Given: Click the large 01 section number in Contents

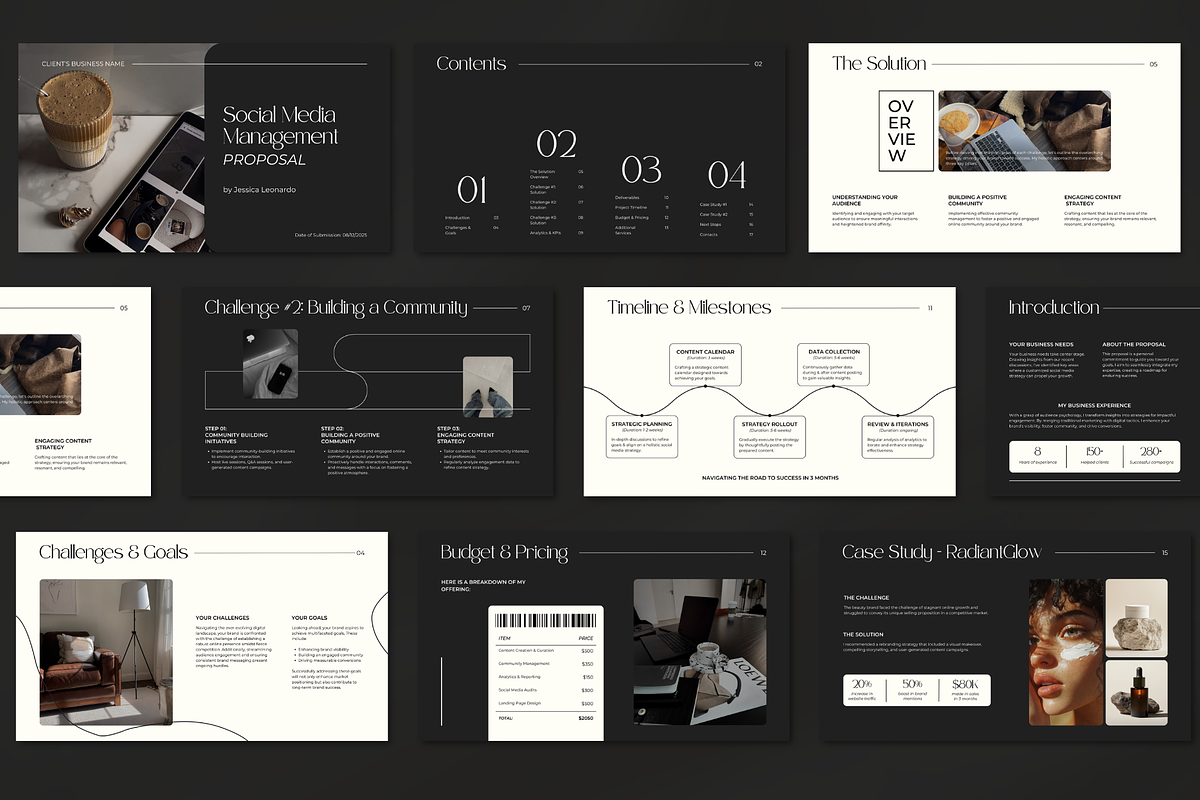Looking at the screenshot, I should (x=472, y=190).
